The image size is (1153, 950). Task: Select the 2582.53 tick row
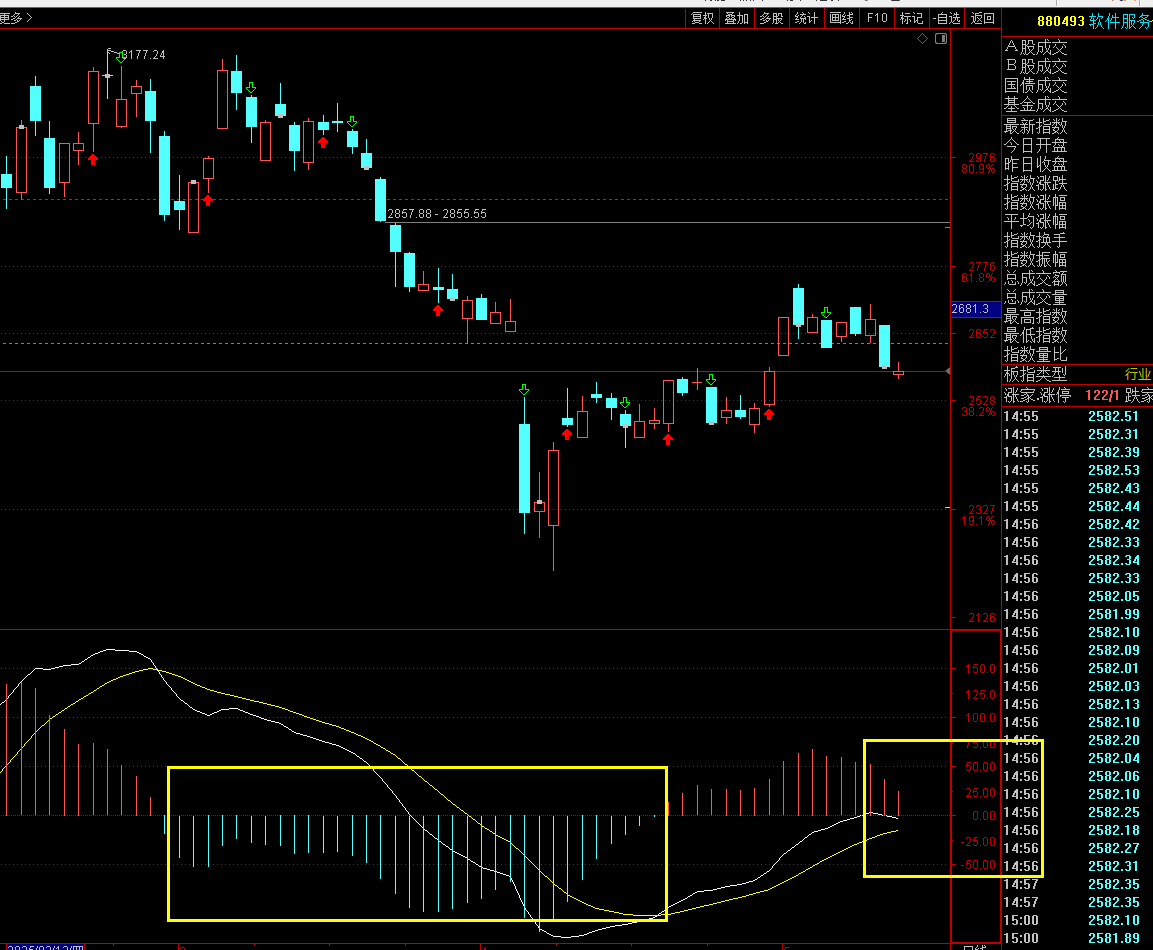point(1078,470)
